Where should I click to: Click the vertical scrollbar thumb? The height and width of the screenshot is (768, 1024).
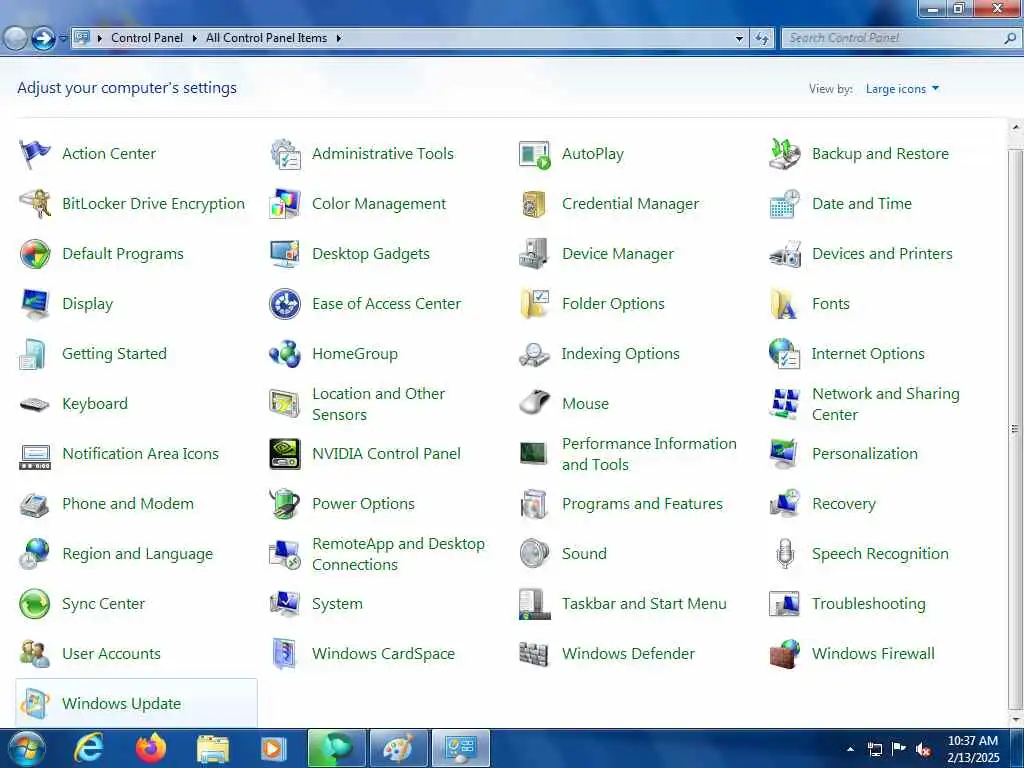[1014, 428]
